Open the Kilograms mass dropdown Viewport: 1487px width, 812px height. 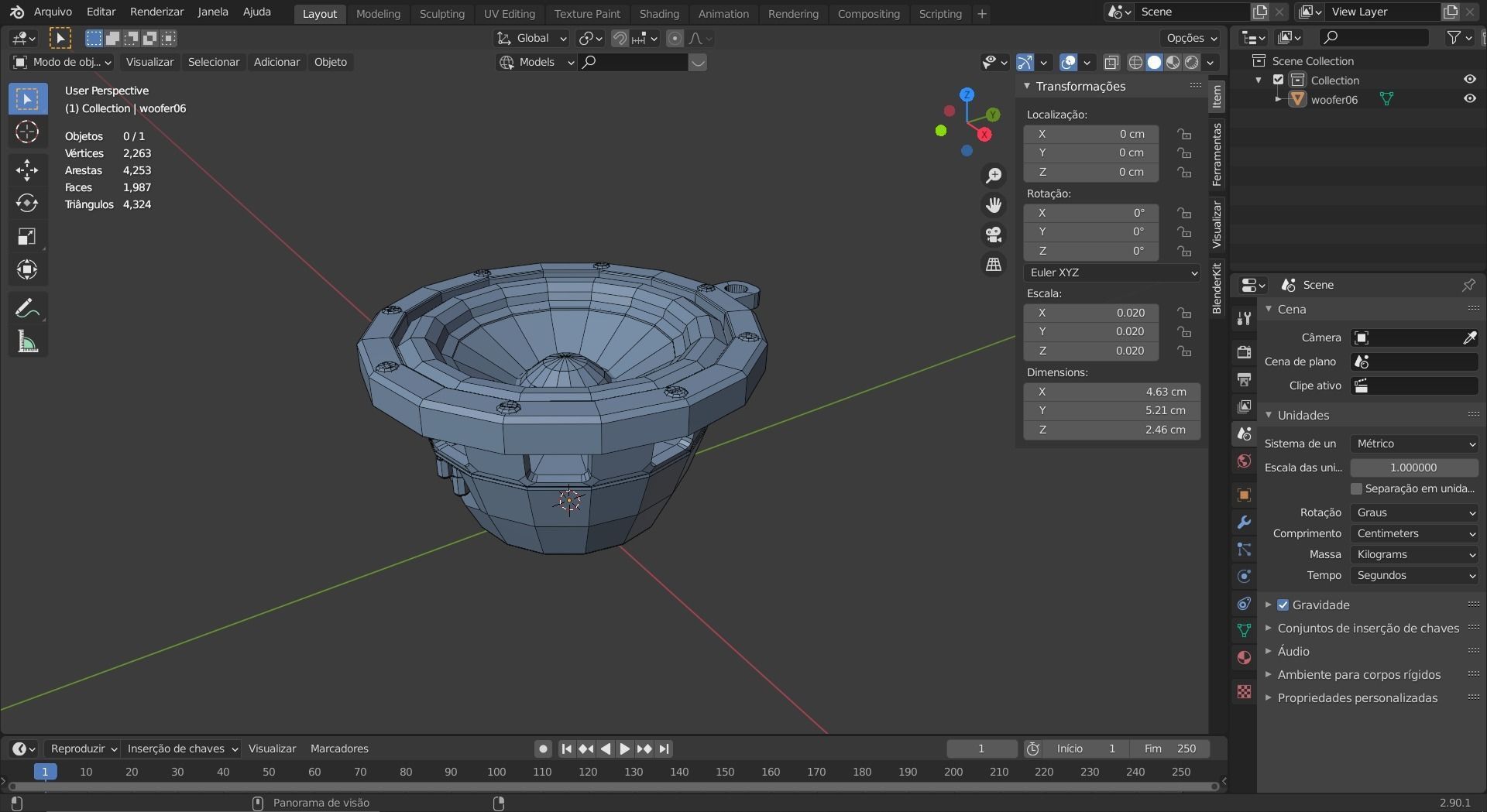click(x=1414, y=554)
